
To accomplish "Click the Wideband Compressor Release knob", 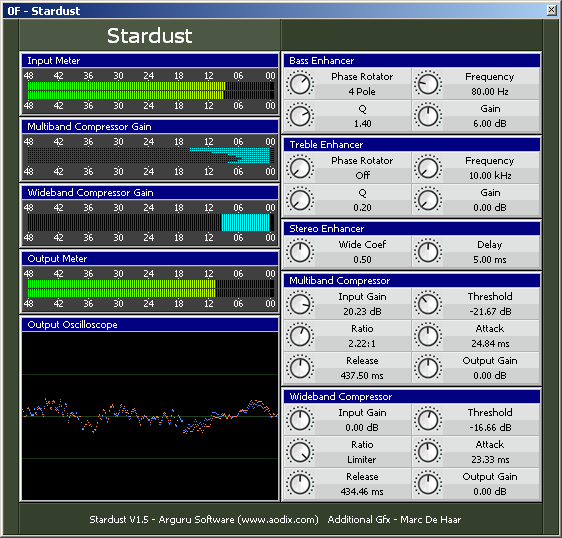I will (x=300, y=484).
